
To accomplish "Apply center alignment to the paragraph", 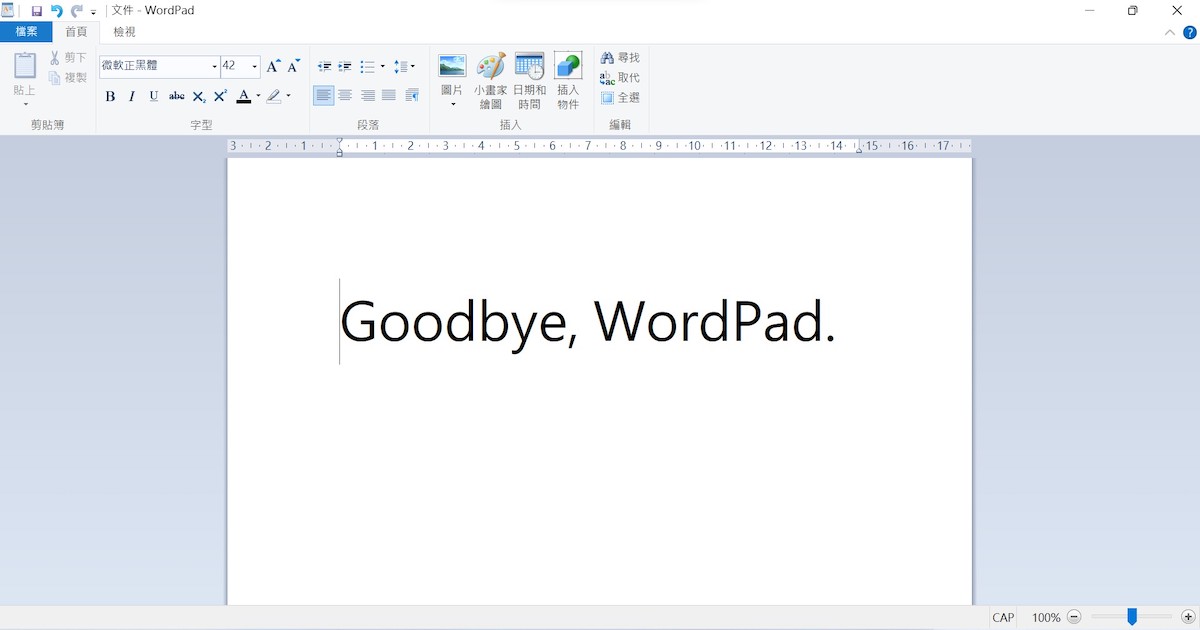I will 345,95.
